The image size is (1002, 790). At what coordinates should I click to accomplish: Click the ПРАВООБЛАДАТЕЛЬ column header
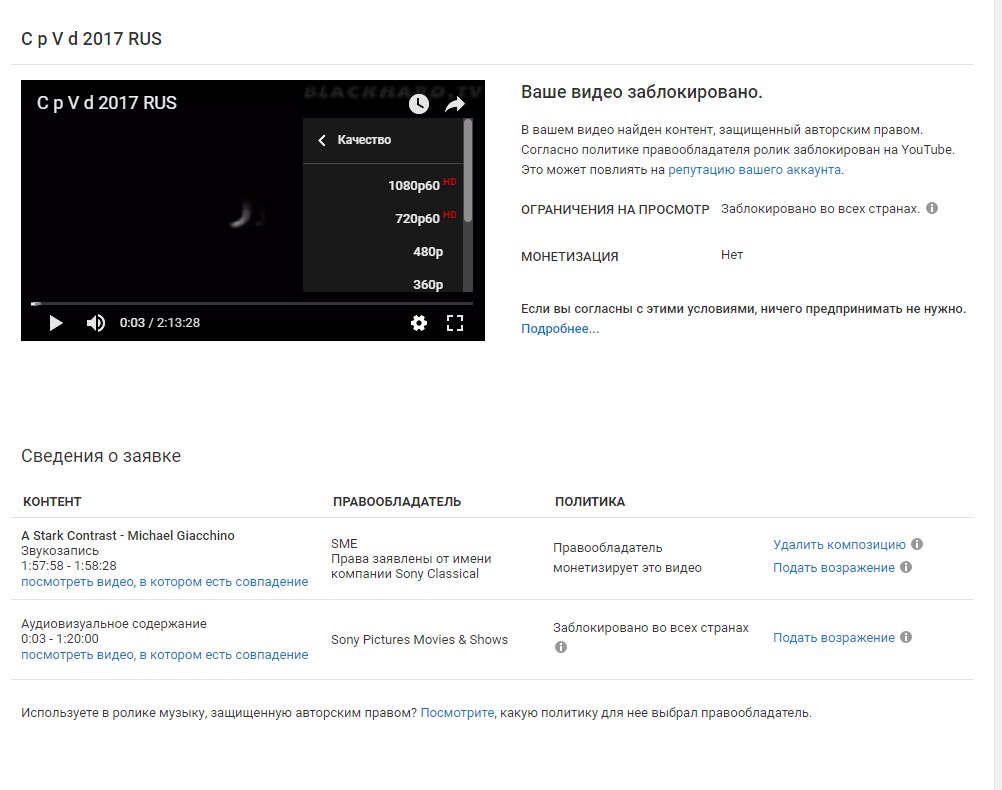[397, 502]
